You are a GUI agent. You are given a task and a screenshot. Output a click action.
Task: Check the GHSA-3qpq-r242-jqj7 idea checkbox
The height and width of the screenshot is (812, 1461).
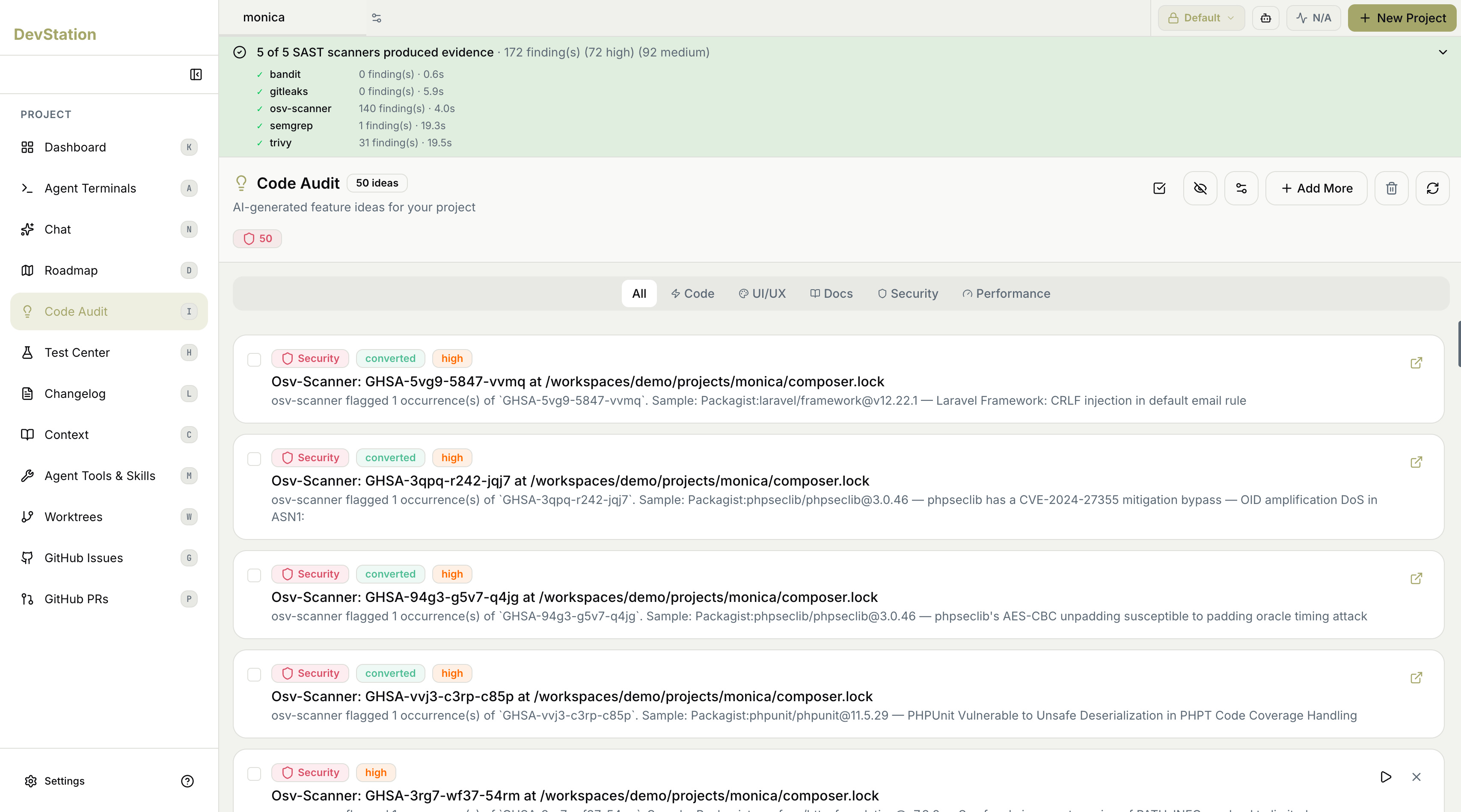[254, 459]
